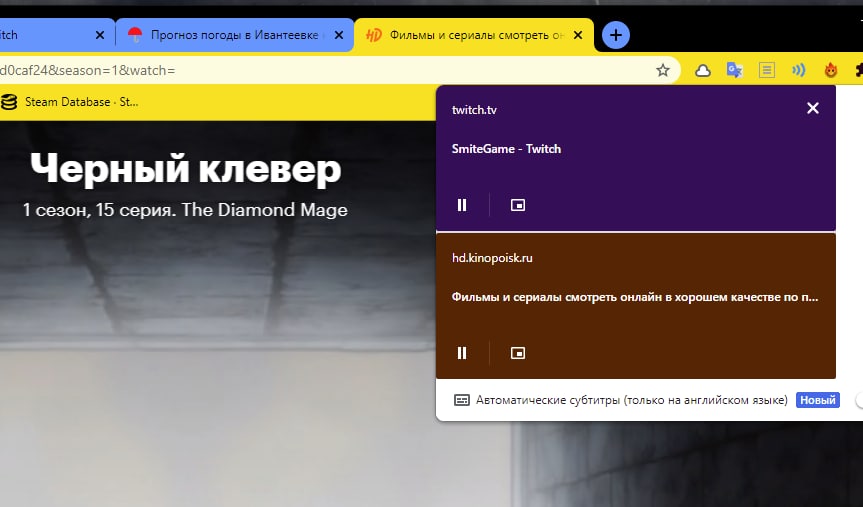Switch to the Twitch tab
The image size is (863, 507).
pyautogui.click(x=55, y=35)
